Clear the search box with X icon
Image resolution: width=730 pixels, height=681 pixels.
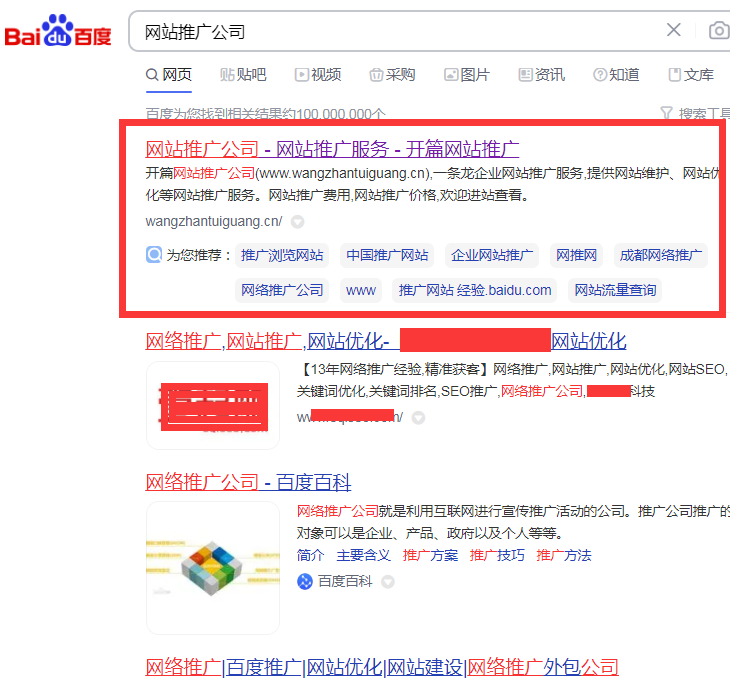coord(673,30)
